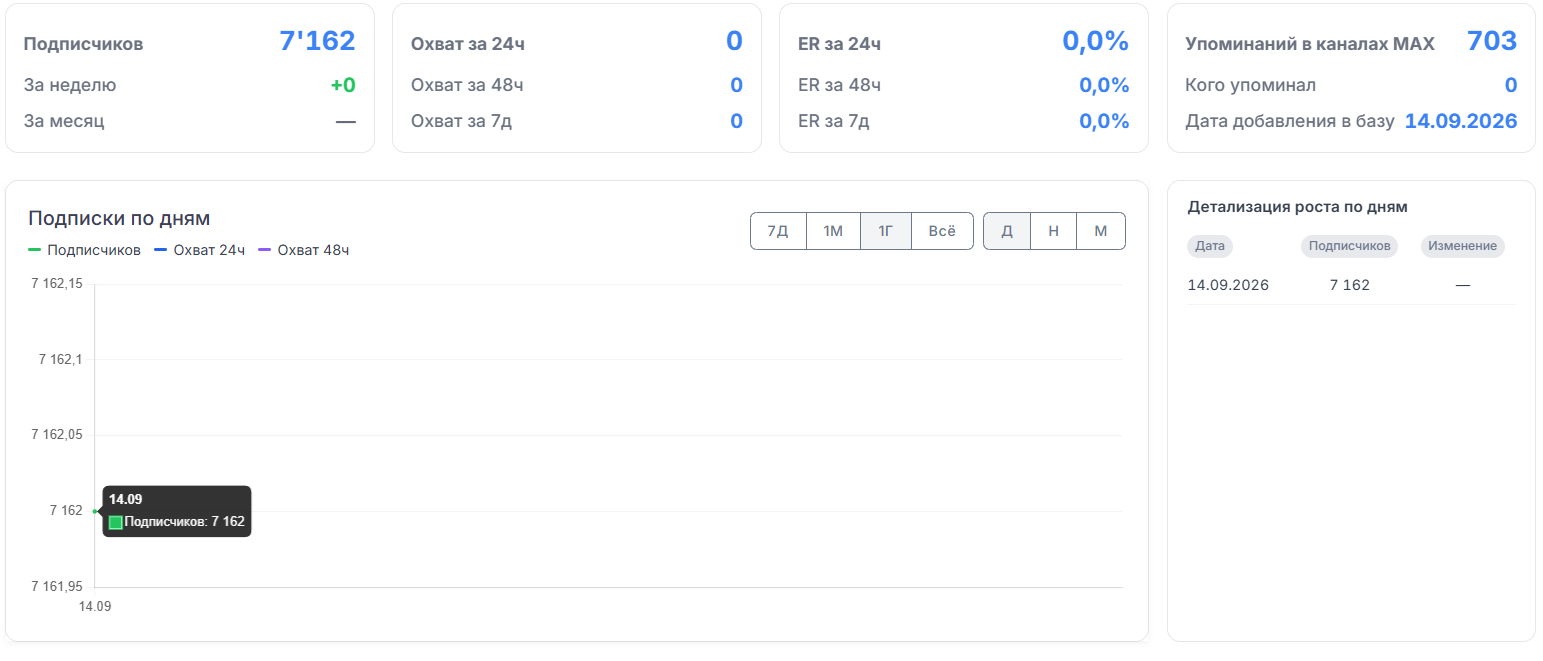Group chart by weeks with Н
Image resolution: width=1543 pixels, height=661 pixels.
(1053, 231)
